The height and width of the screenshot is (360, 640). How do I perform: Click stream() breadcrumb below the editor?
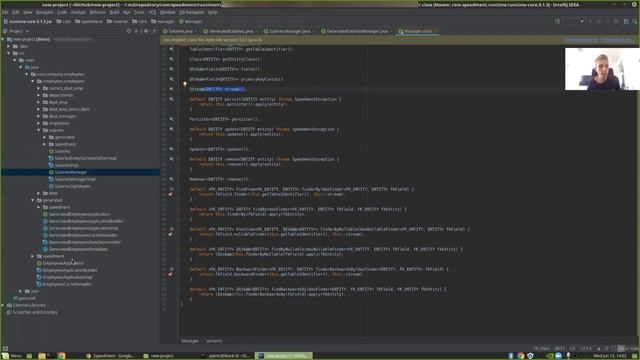point(214,341)
